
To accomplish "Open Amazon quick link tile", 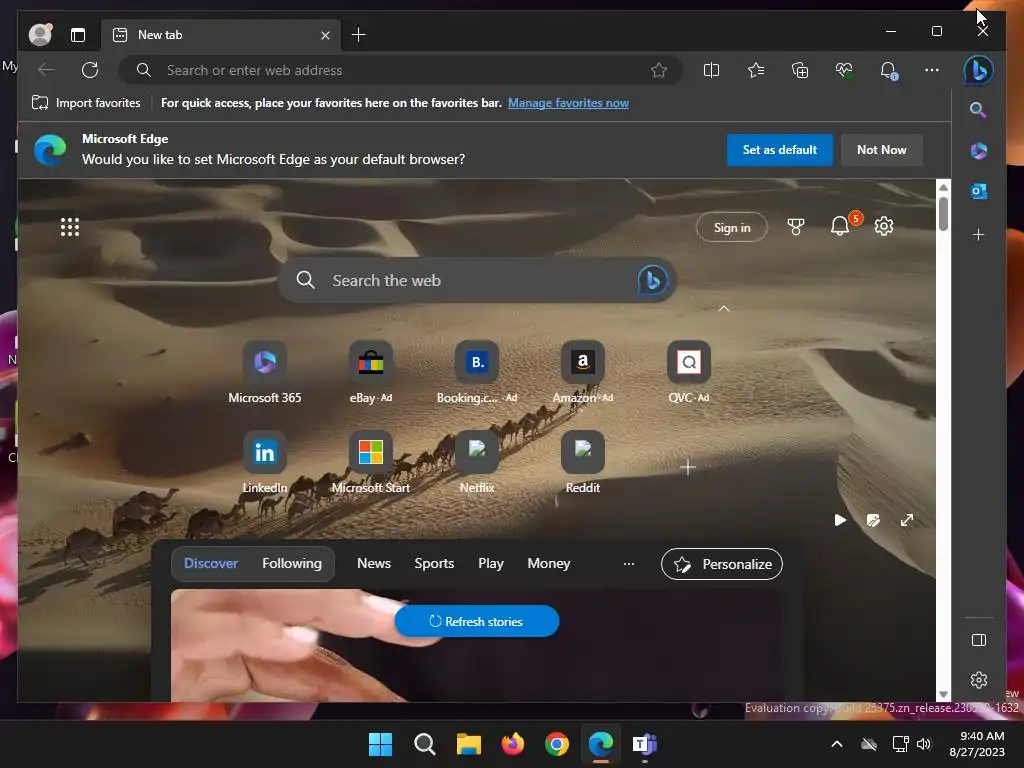I will 583,373.
